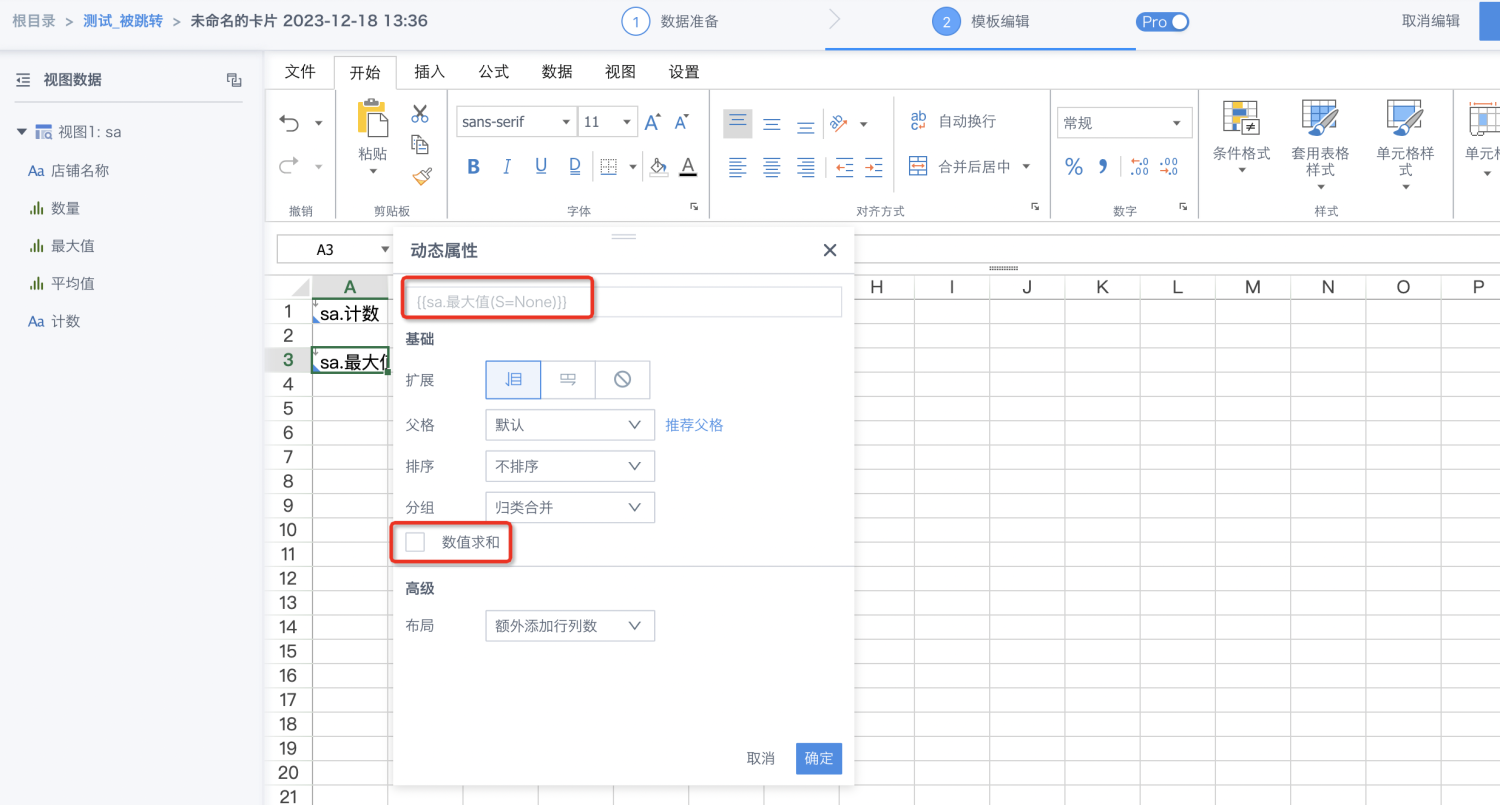This screenshot has height=805, width=1500.
Task: Toggle bold formatting
Action: click(x=474, y=166)
